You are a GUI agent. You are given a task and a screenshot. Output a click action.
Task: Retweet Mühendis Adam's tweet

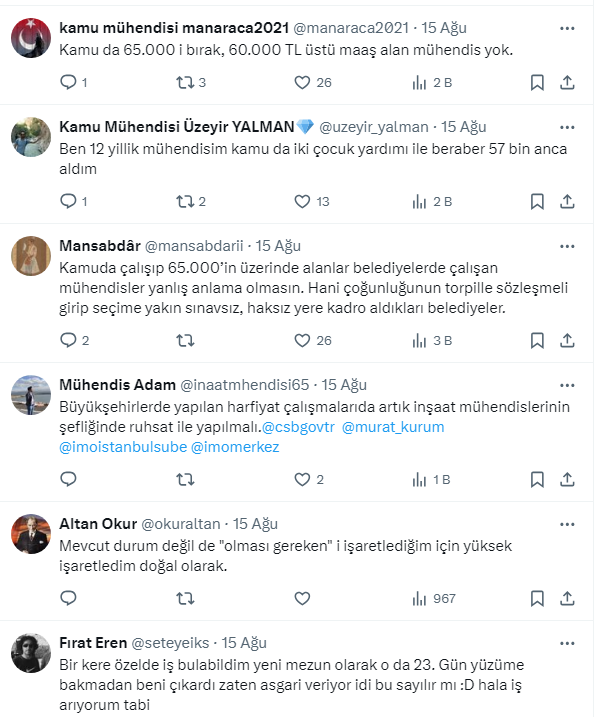(185, 479)
